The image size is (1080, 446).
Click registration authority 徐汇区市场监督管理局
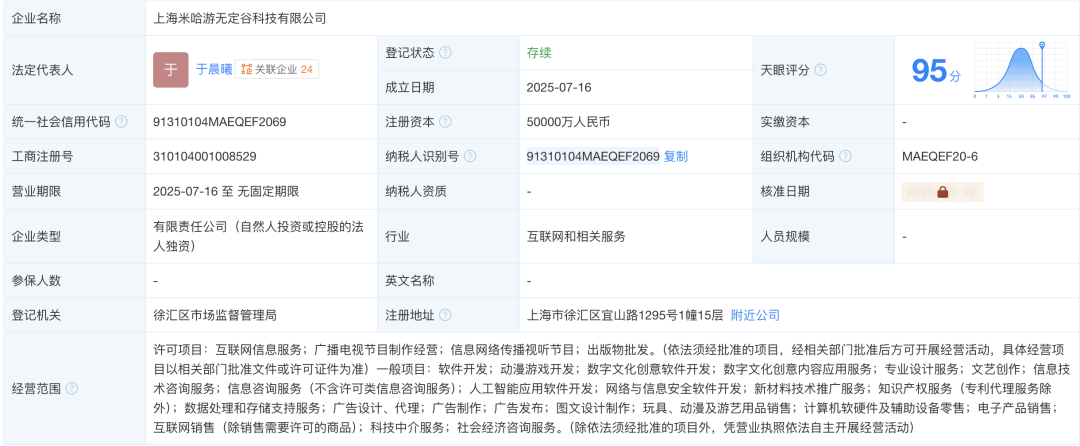tap(215, 315)
